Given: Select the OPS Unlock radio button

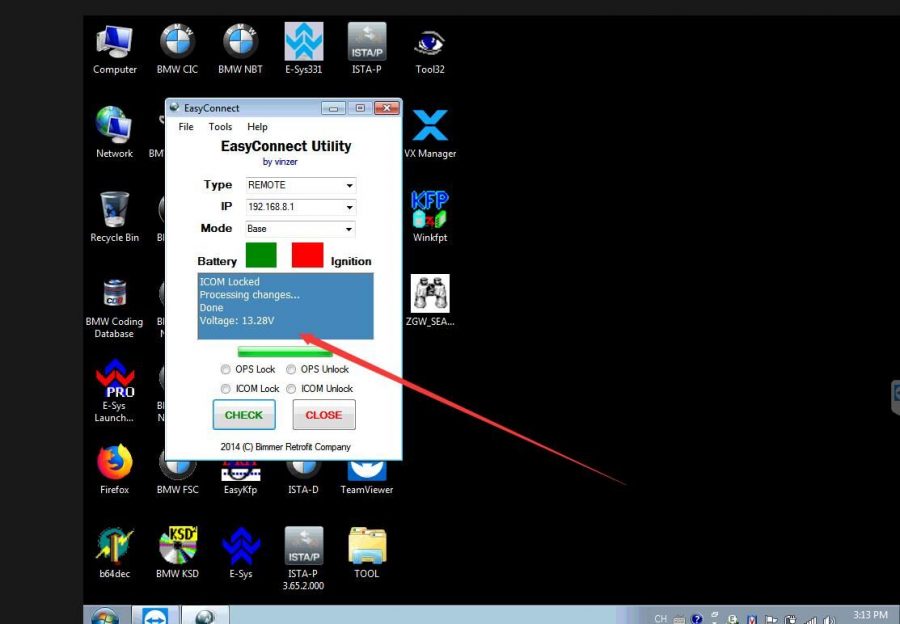Looking at the screenshot, I should [x=292, y=370].
